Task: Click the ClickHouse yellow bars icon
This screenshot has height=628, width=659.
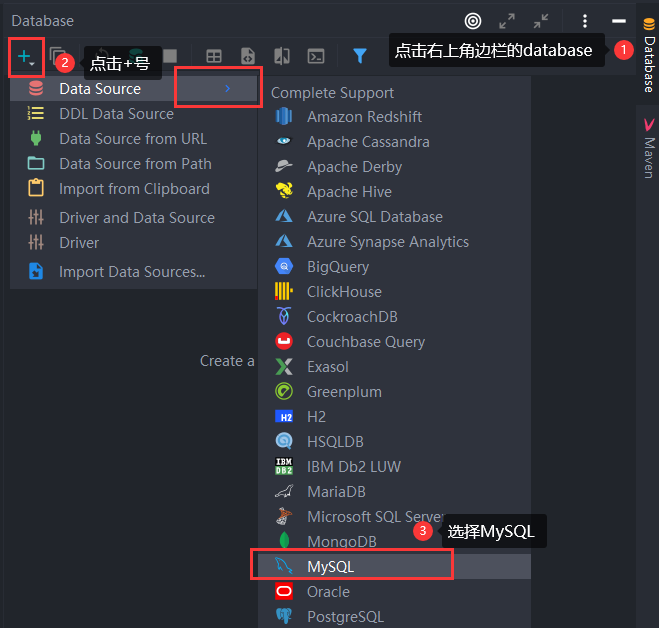Action: [284, 291]
